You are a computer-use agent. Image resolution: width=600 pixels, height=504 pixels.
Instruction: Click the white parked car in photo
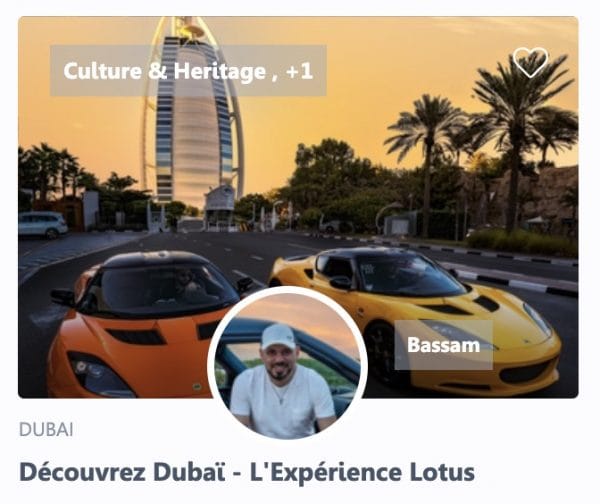click(43, 225)
